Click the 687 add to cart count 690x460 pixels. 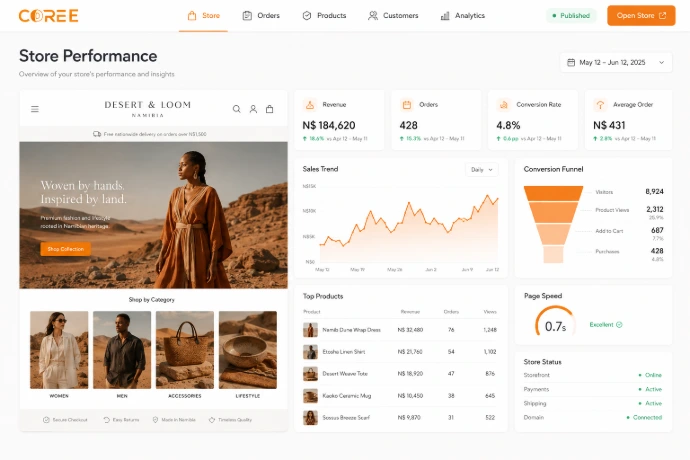click(x=657, y=230)
